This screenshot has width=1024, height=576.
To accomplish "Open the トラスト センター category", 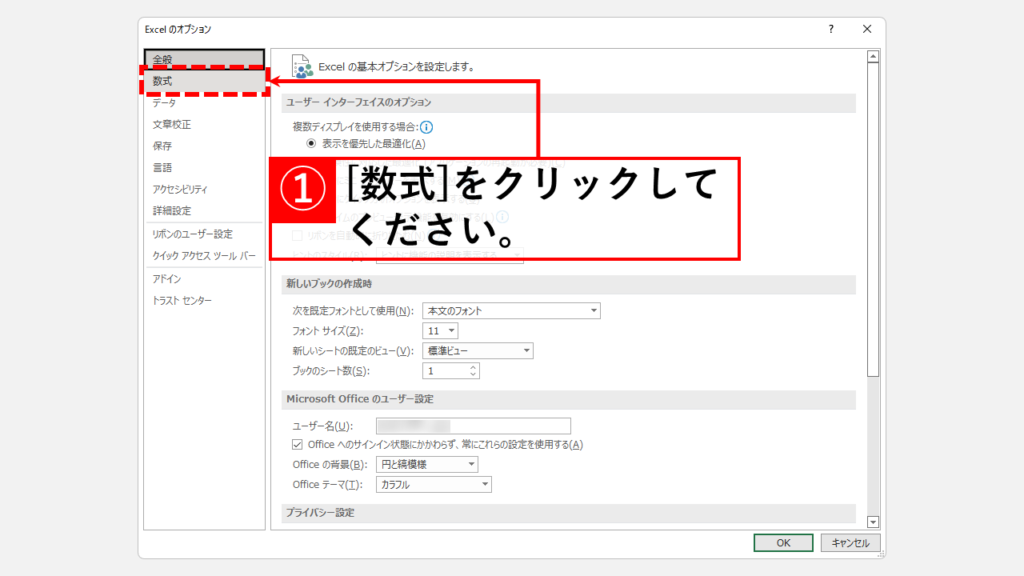I will pos(182,301).
